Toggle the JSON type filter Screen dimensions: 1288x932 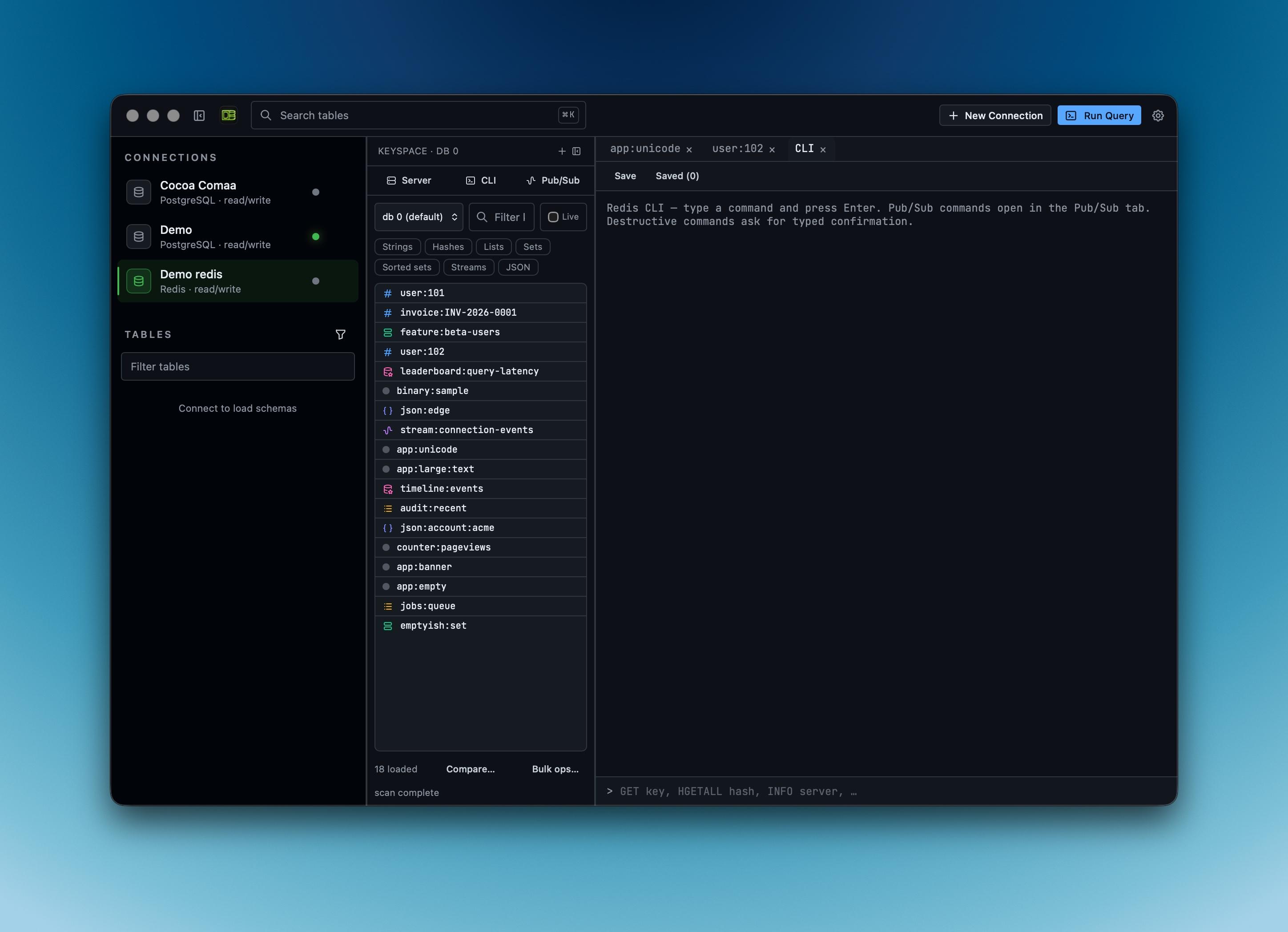click(518, 267)
